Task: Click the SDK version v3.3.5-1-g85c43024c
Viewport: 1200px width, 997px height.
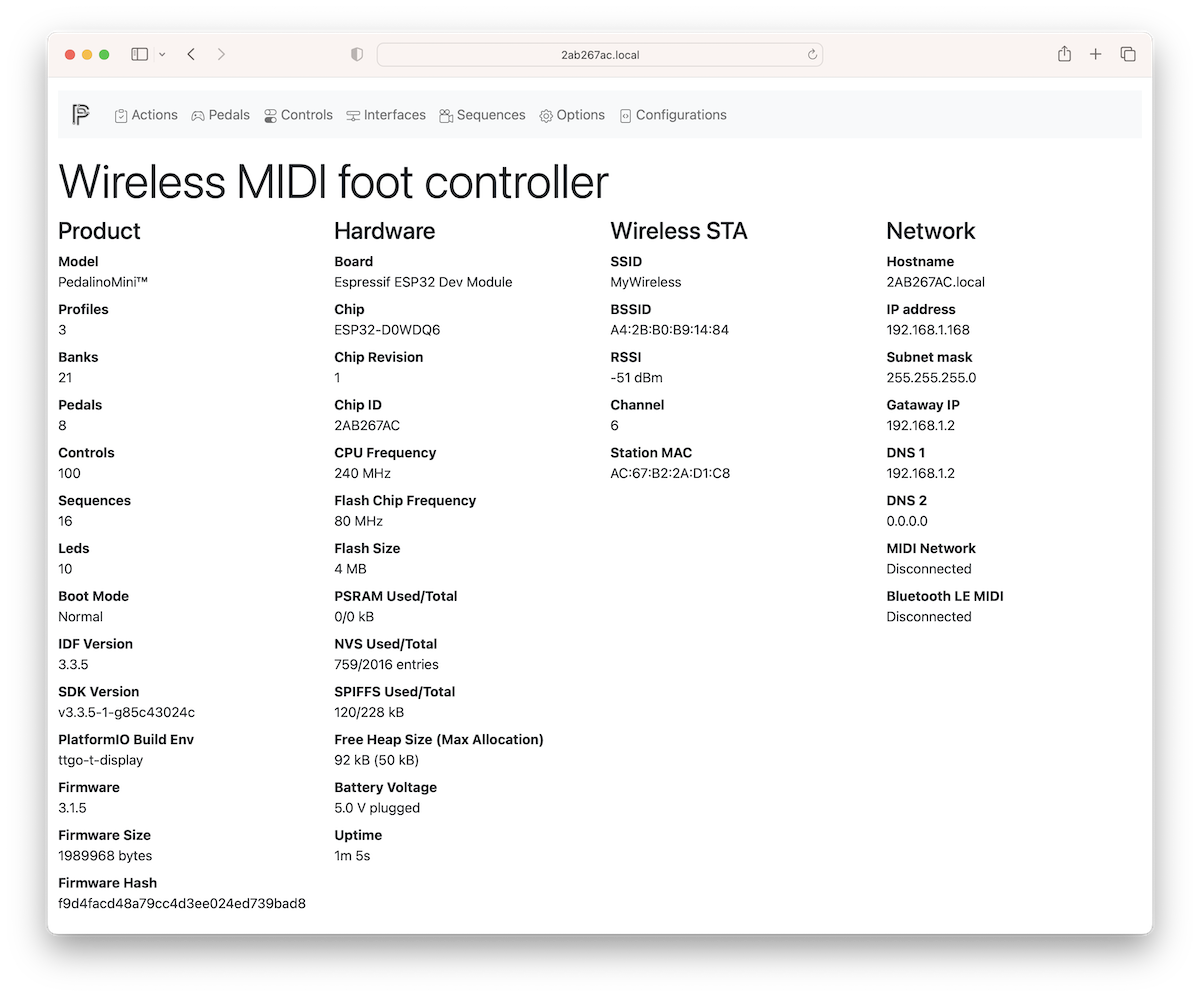Action: [x=126, y=712]
